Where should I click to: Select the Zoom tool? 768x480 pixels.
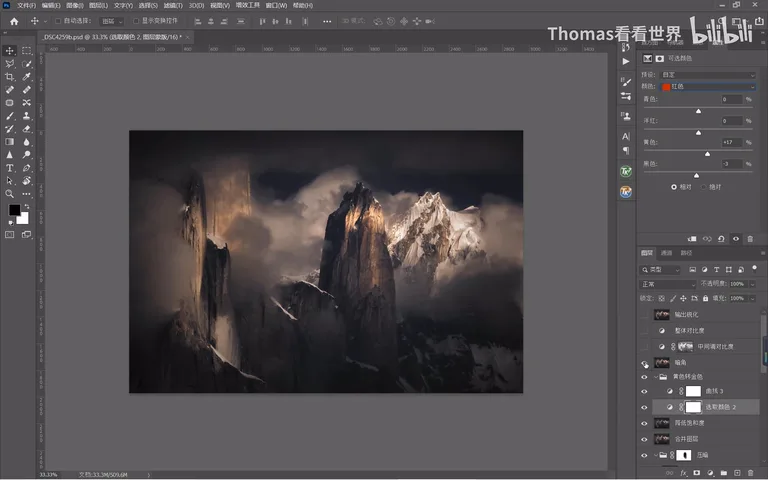pos(9,194)
